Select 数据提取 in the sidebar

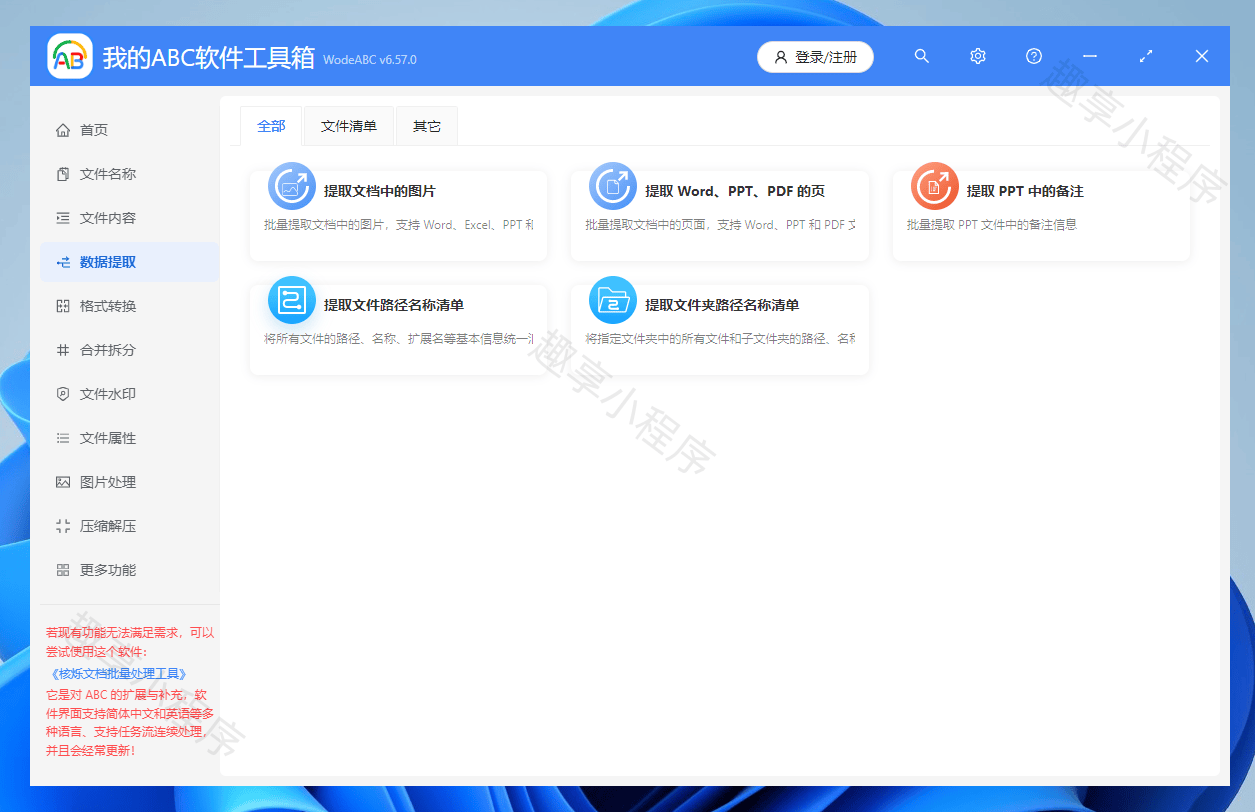(x=130, y=262)
